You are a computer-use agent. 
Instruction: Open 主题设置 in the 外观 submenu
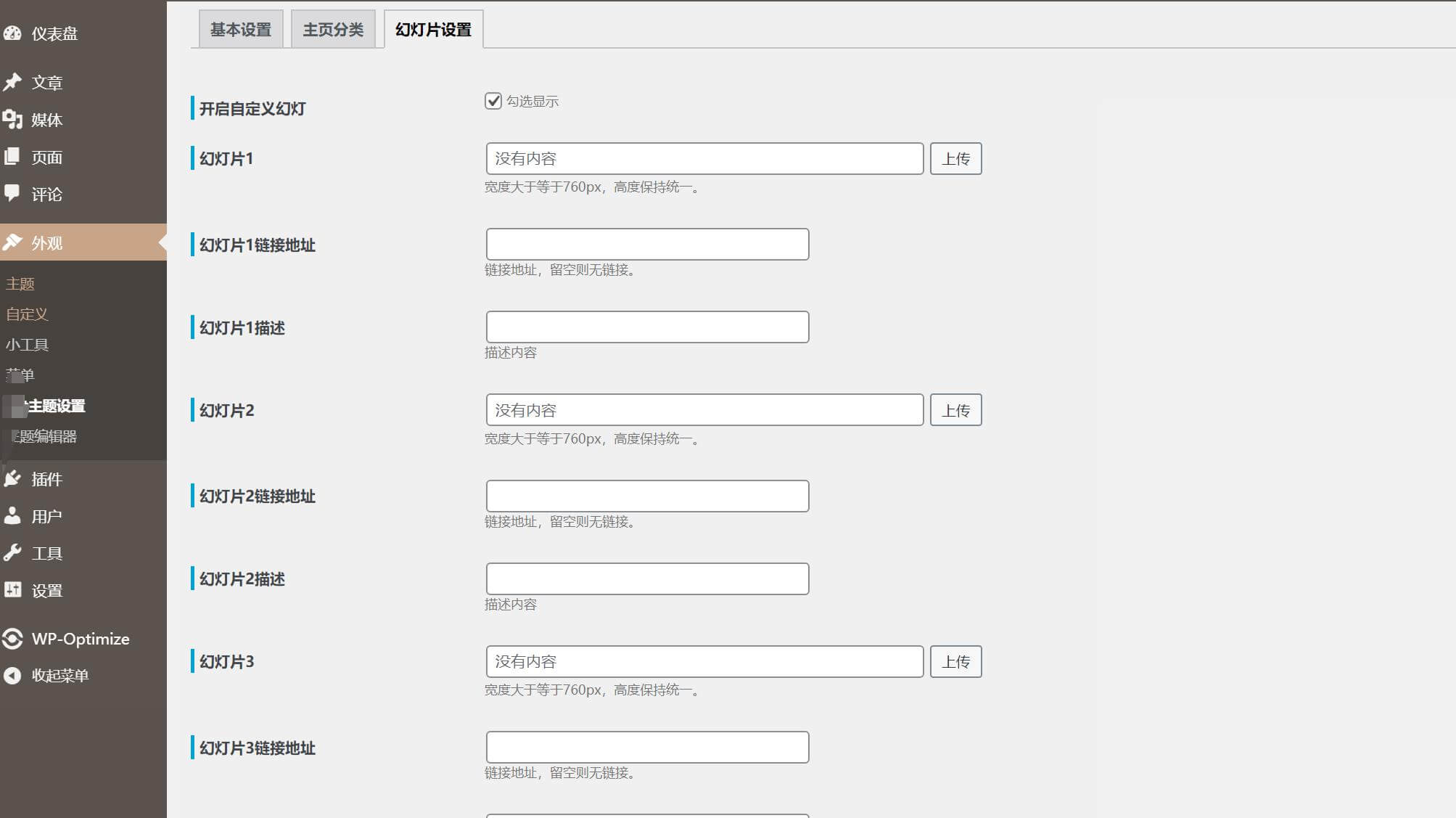(57, 406)
